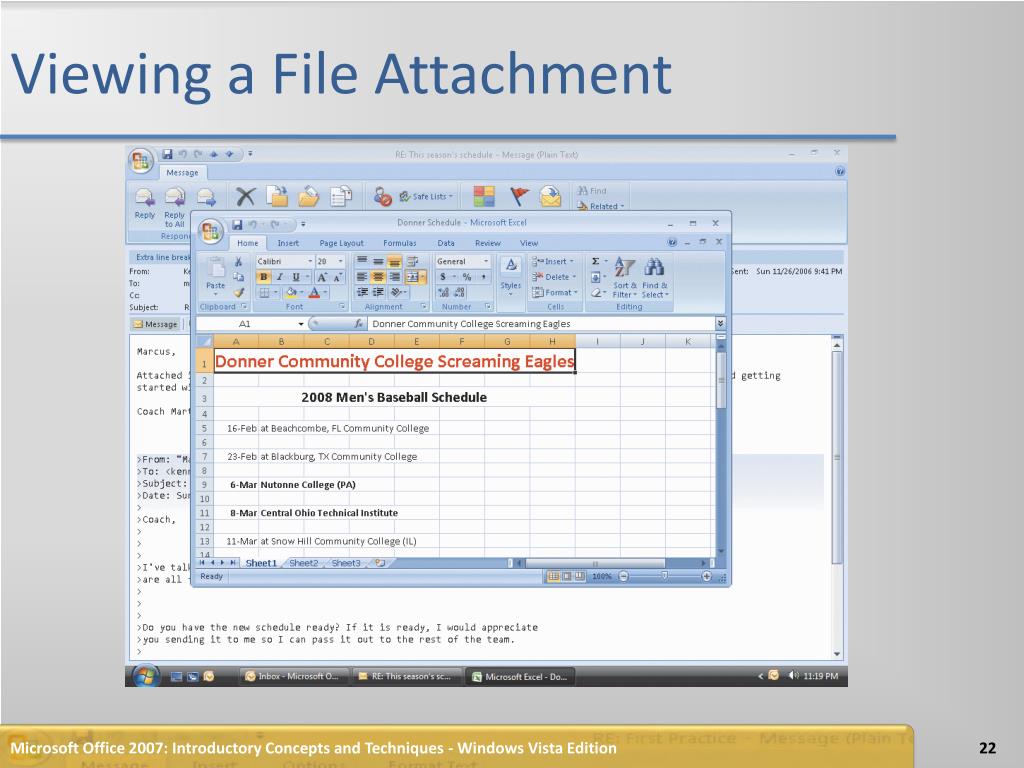Click the Increase Decimal icon
The width and height of the screenshot is (1024, 768).
click(443, 293)
